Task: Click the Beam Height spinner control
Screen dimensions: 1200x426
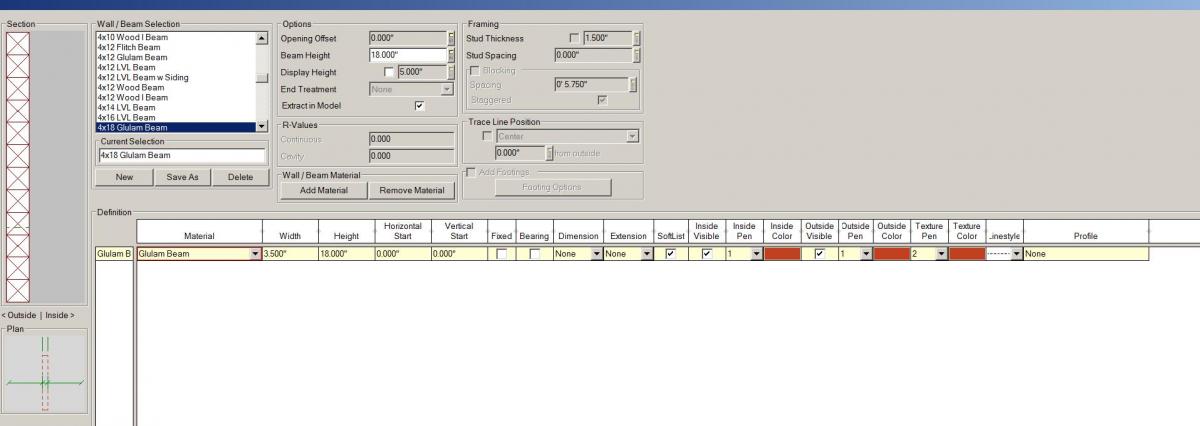Action: click(451, 55)
